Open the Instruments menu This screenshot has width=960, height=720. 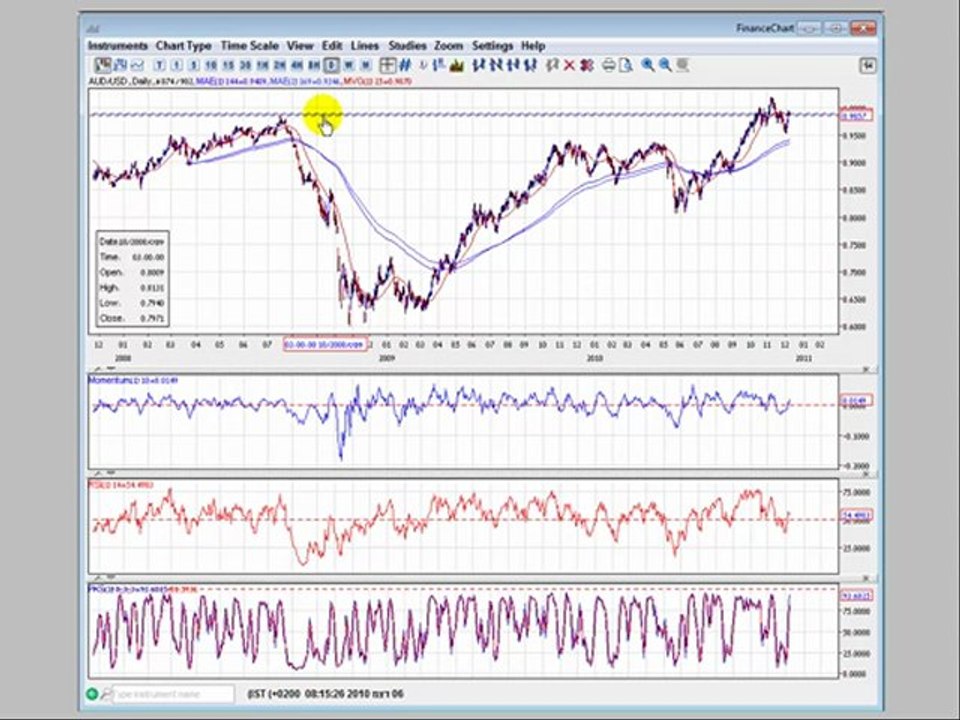(x=118, y=46)
